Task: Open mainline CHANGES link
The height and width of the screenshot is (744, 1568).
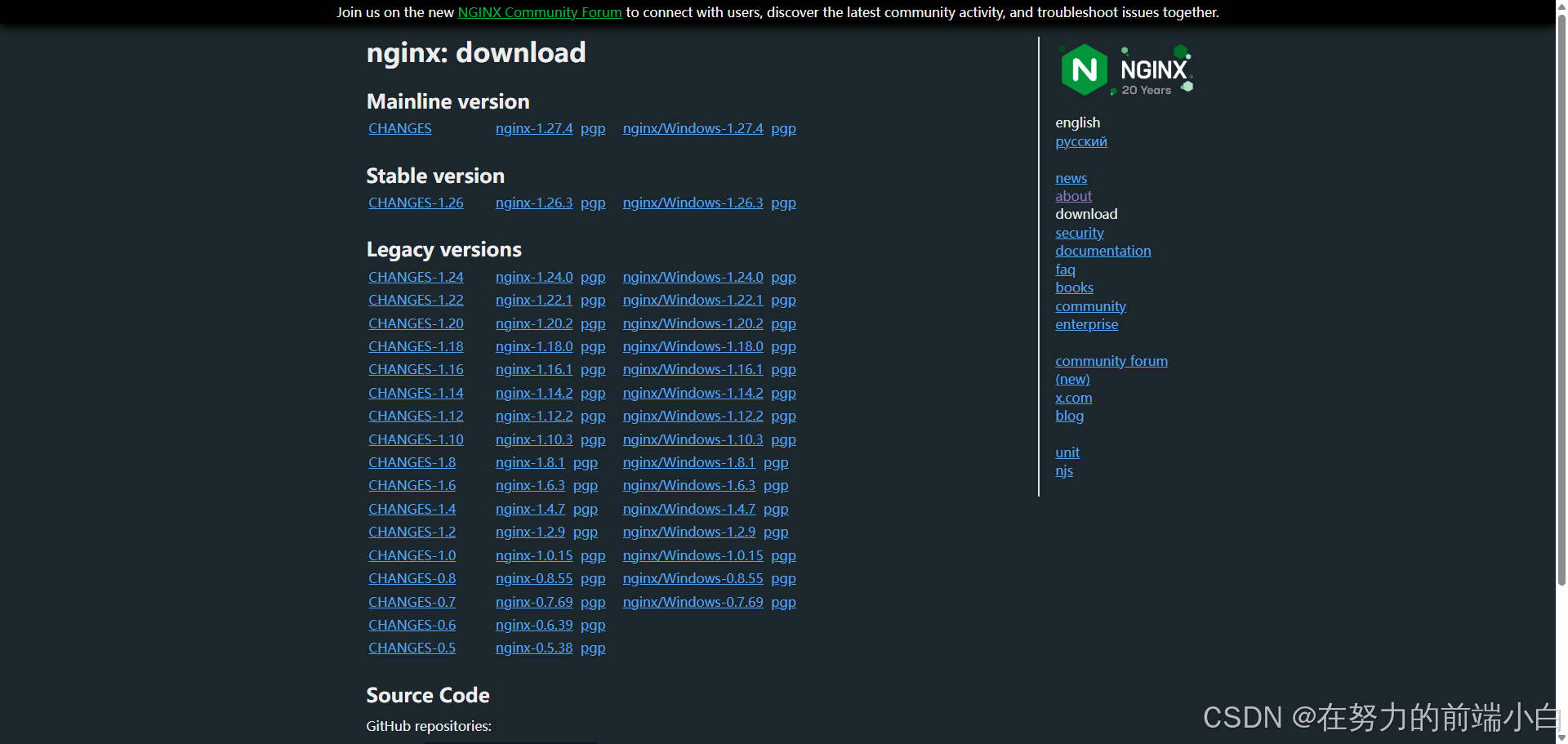Action: [400, 128]
